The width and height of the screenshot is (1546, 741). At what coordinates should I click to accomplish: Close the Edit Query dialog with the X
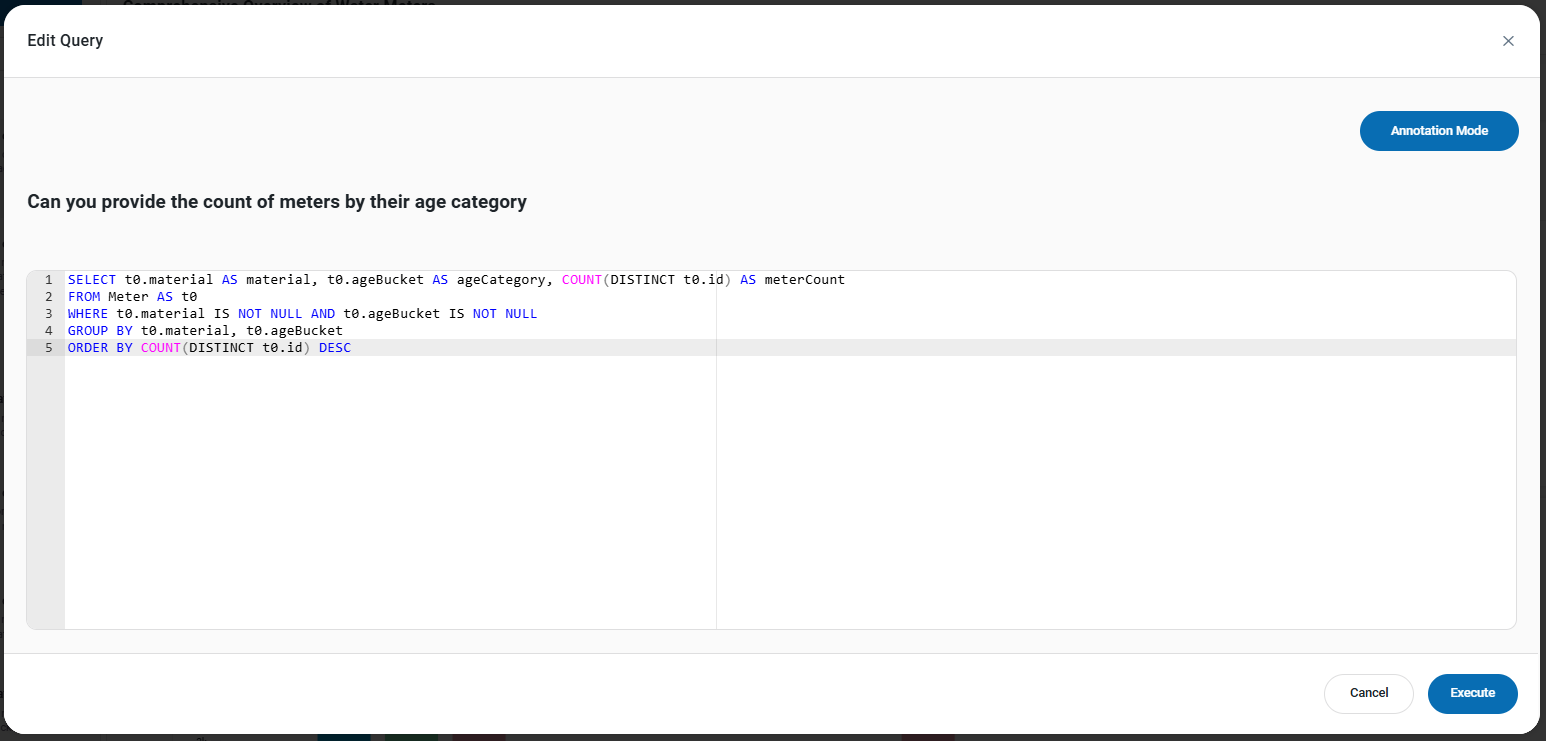pyautogui.click(x=1508, y=41)
